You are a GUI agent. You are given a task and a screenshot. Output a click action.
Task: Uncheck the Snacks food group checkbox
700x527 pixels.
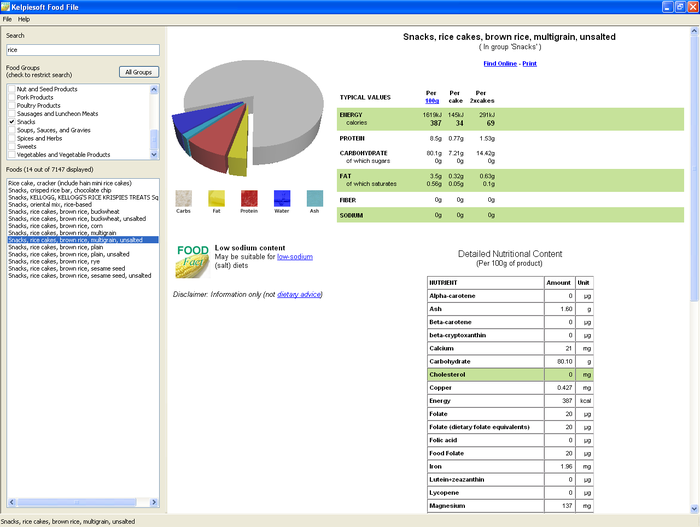12,122
